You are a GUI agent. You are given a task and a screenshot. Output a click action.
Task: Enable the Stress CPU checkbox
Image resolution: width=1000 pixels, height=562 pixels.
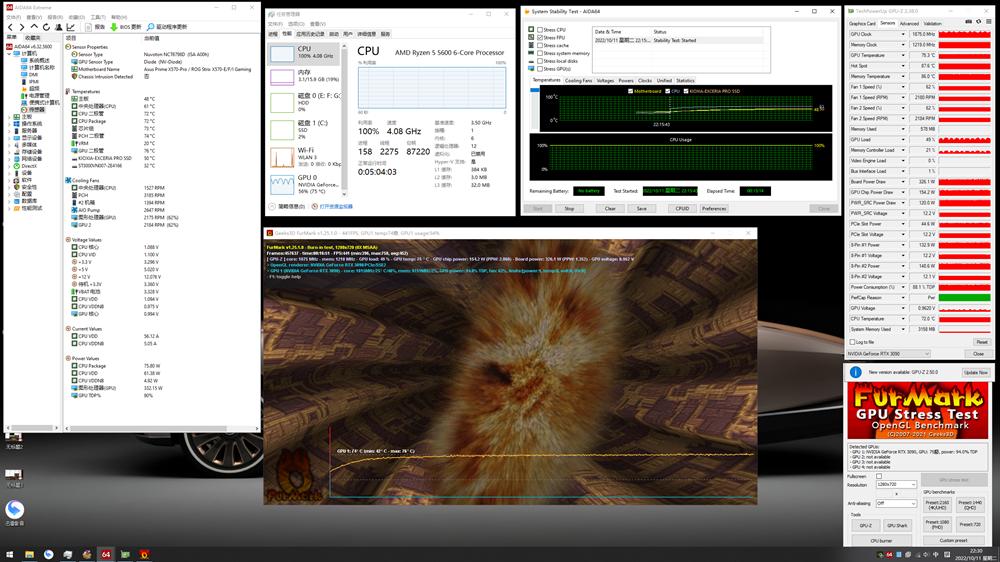click(538, 30)
